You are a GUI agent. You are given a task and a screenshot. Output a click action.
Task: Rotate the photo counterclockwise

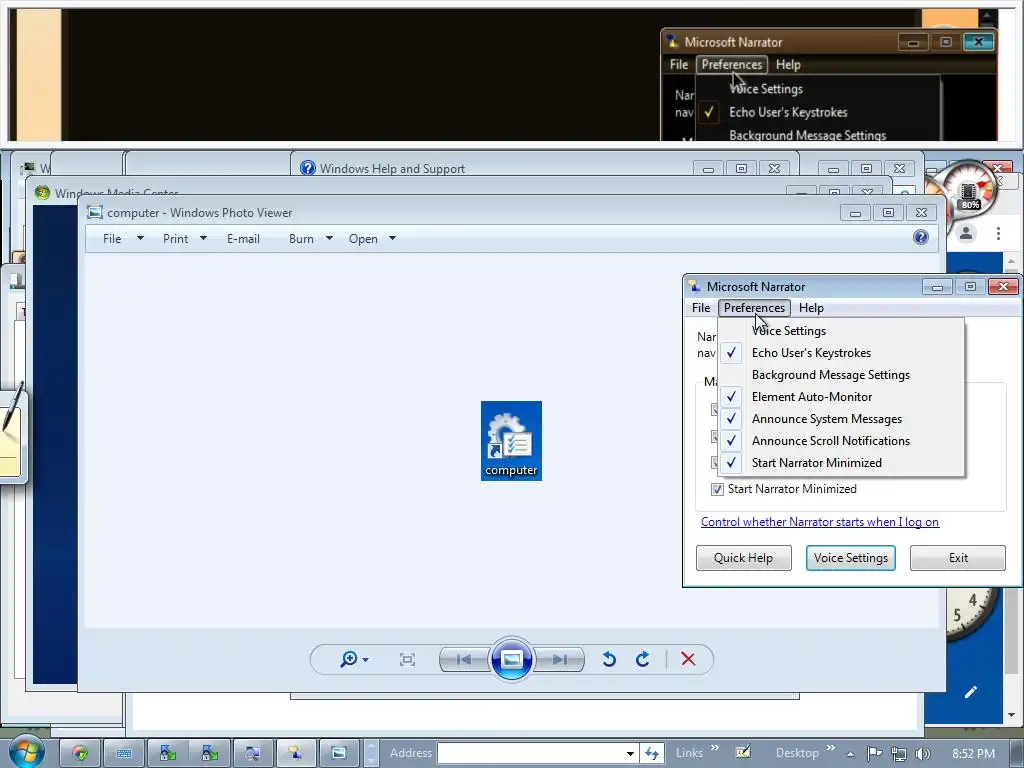pos(609,660)
